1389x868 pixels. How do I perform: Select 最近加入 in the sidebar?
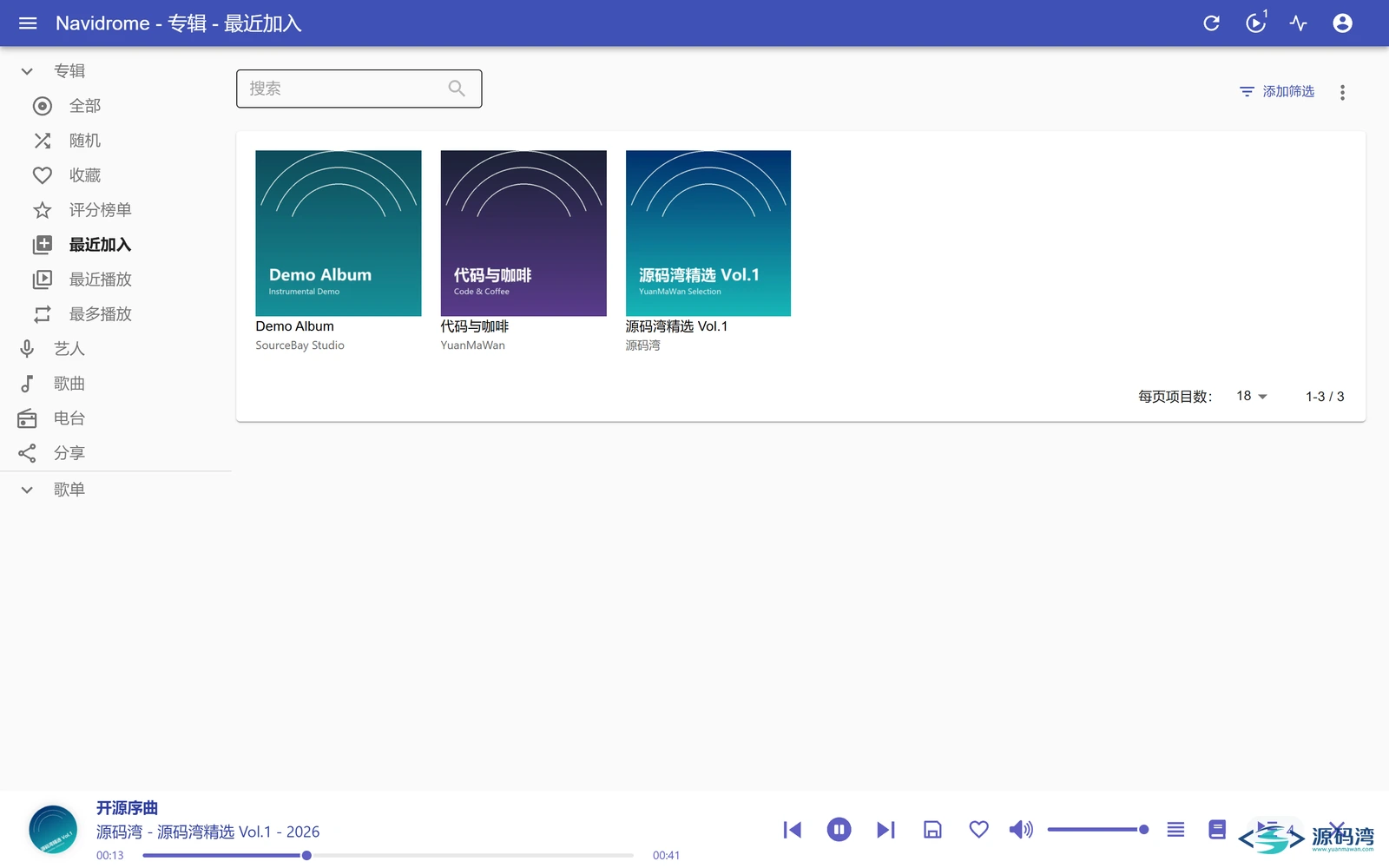[116, 245]
